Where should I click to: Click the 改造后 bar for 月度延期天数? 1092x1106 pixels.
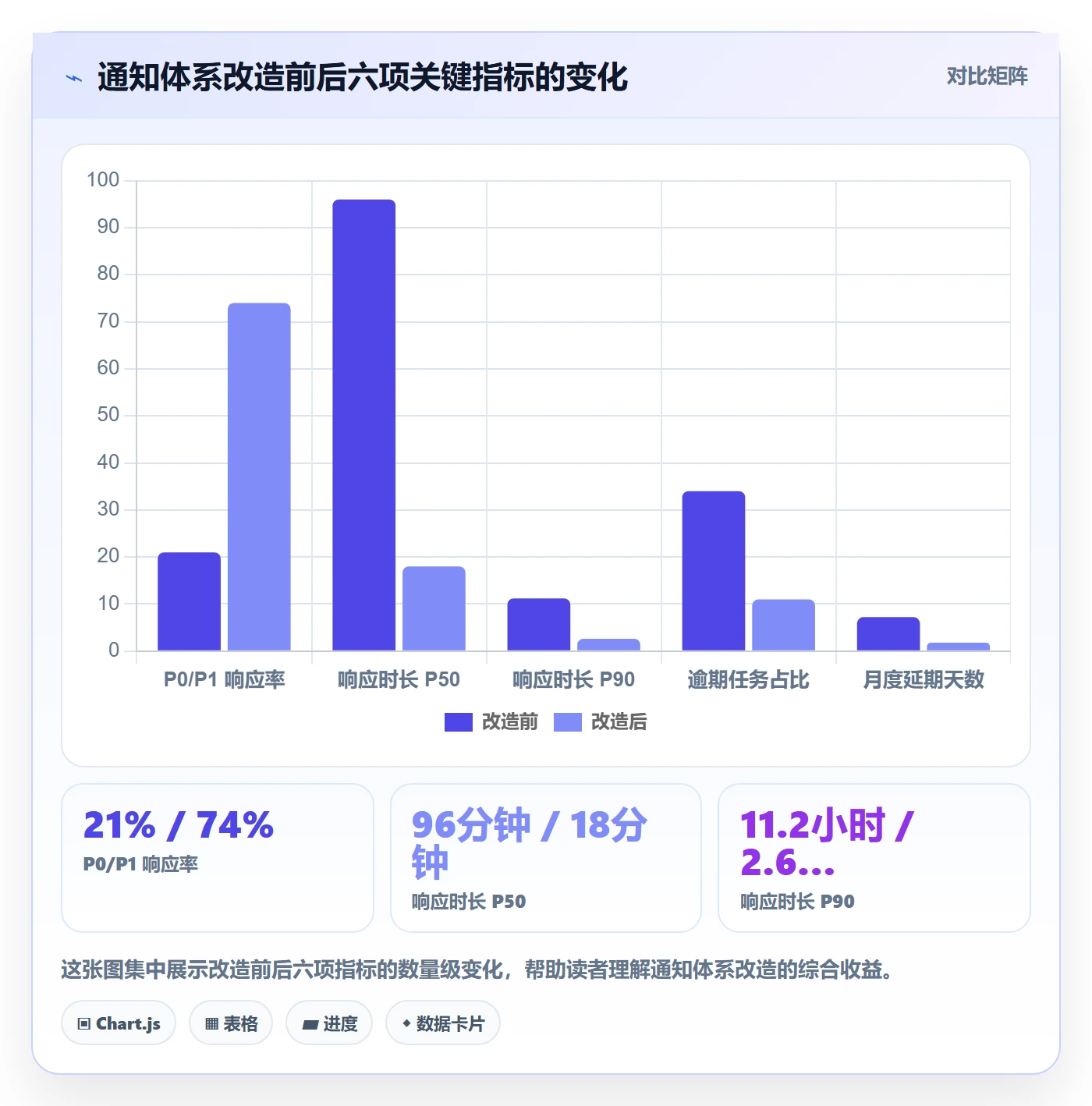pyautogui.click(x=958, y=647)
